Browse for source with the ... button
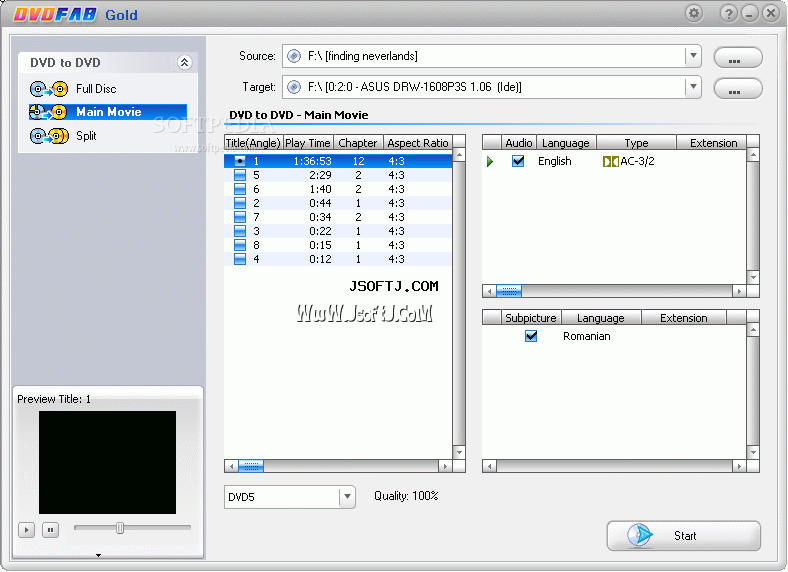 click(x=738, y=57)
